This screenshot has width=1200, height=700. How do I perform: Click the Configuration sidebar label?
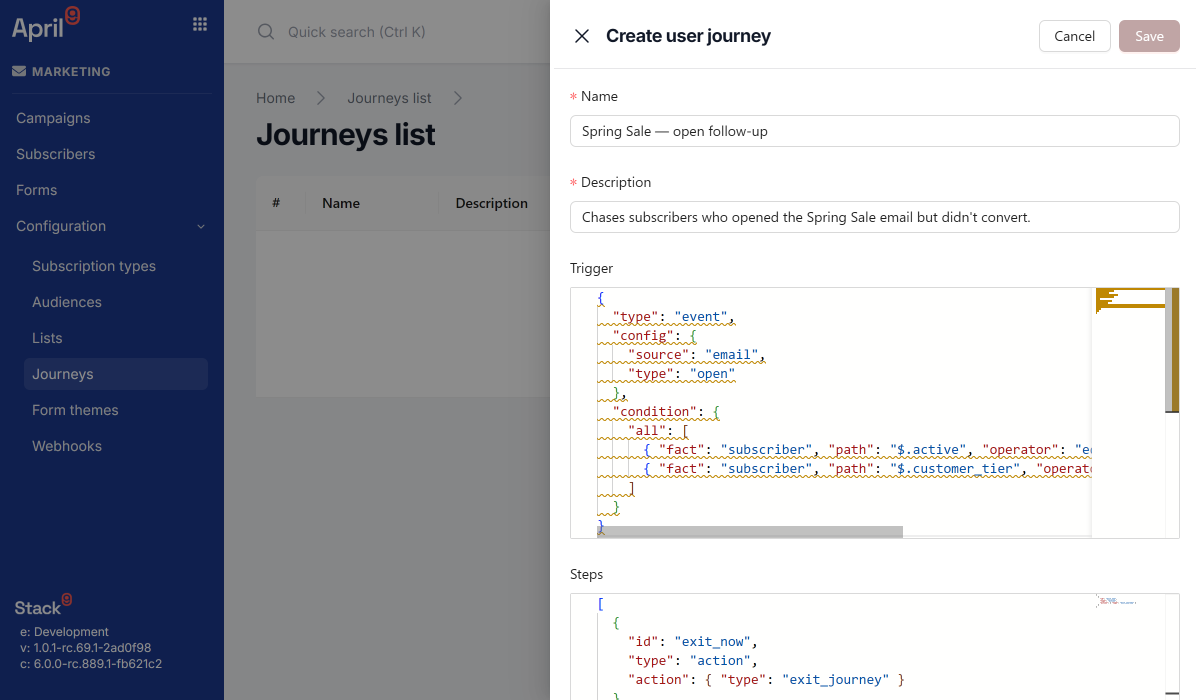tap(61, 226)
